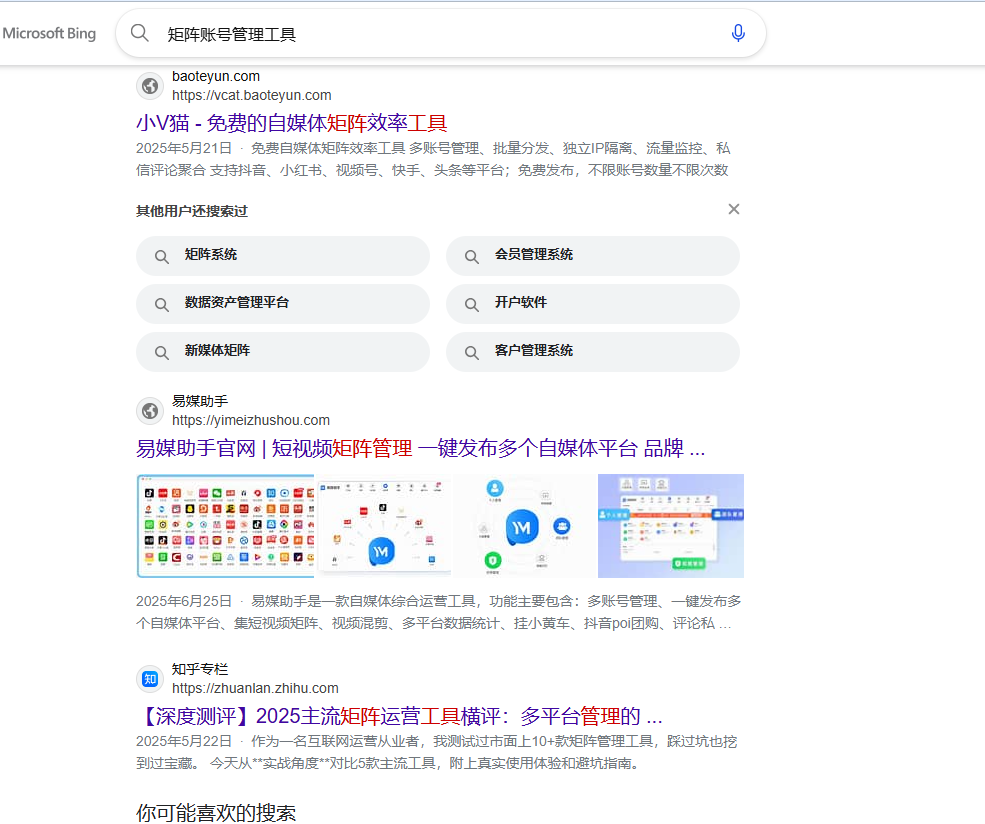
Task: Click baoteyun.com site name
Action: (x=215, y=76)
